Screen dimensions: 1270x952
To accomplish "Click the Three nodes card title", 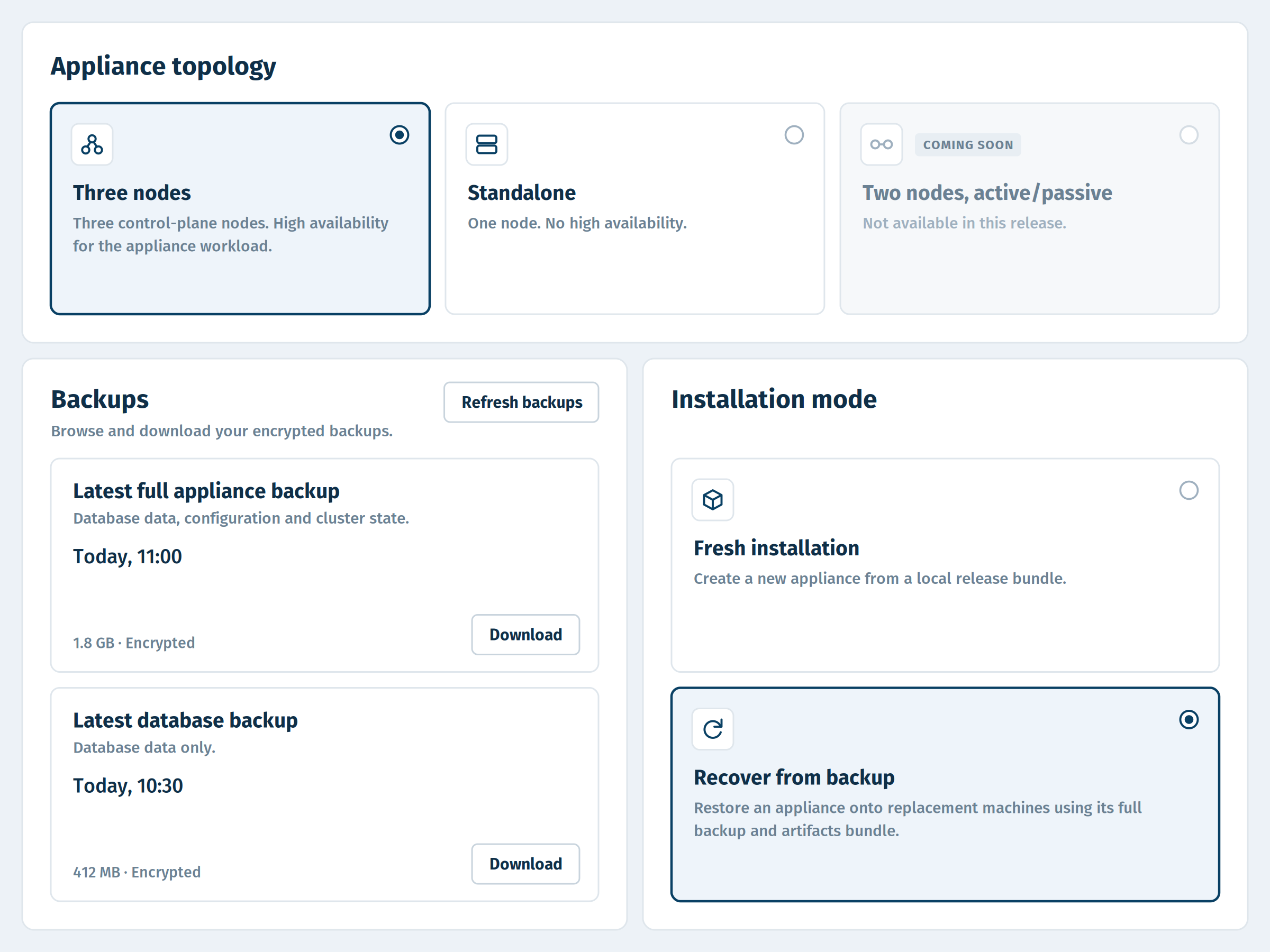I will coord(131,193).
